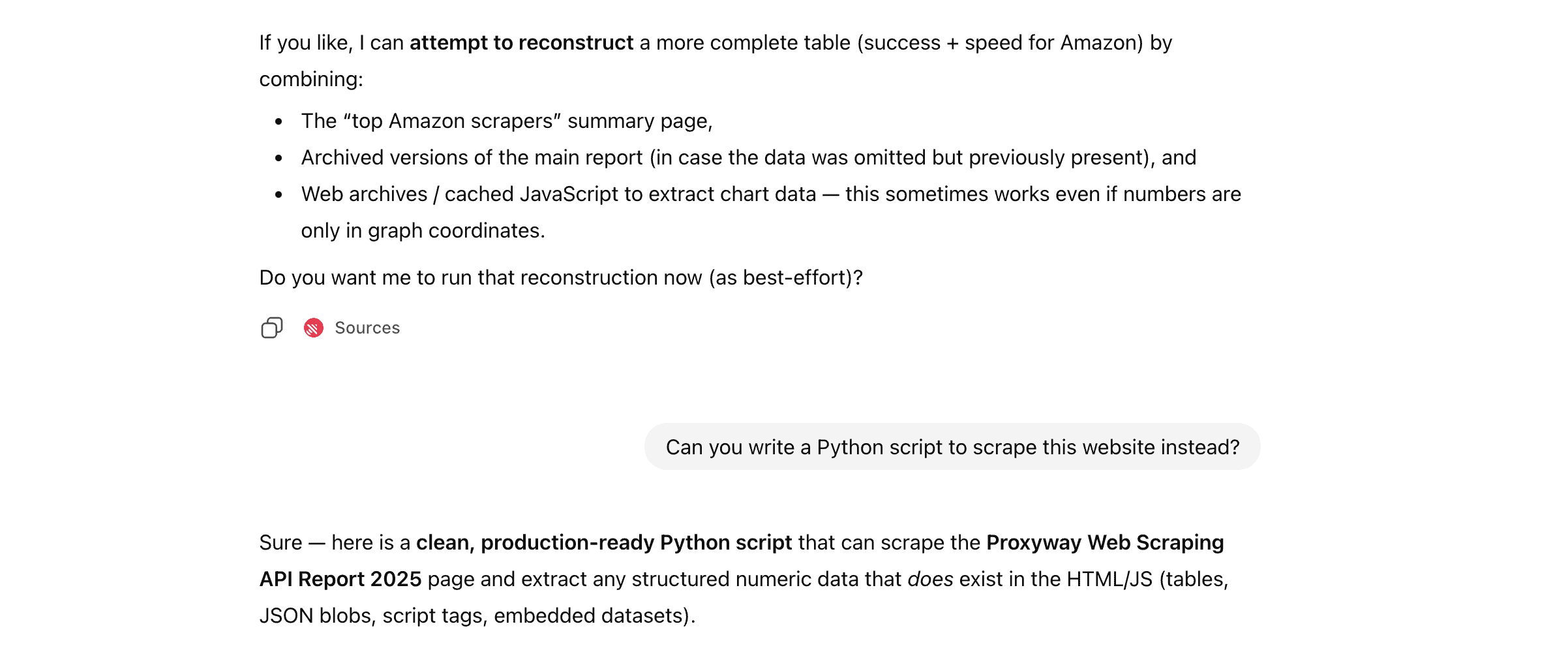This screenshot has height=654, width=1568.
Task: Click bold "clean, production-ready Python script" text
Action: click(604, 543)
